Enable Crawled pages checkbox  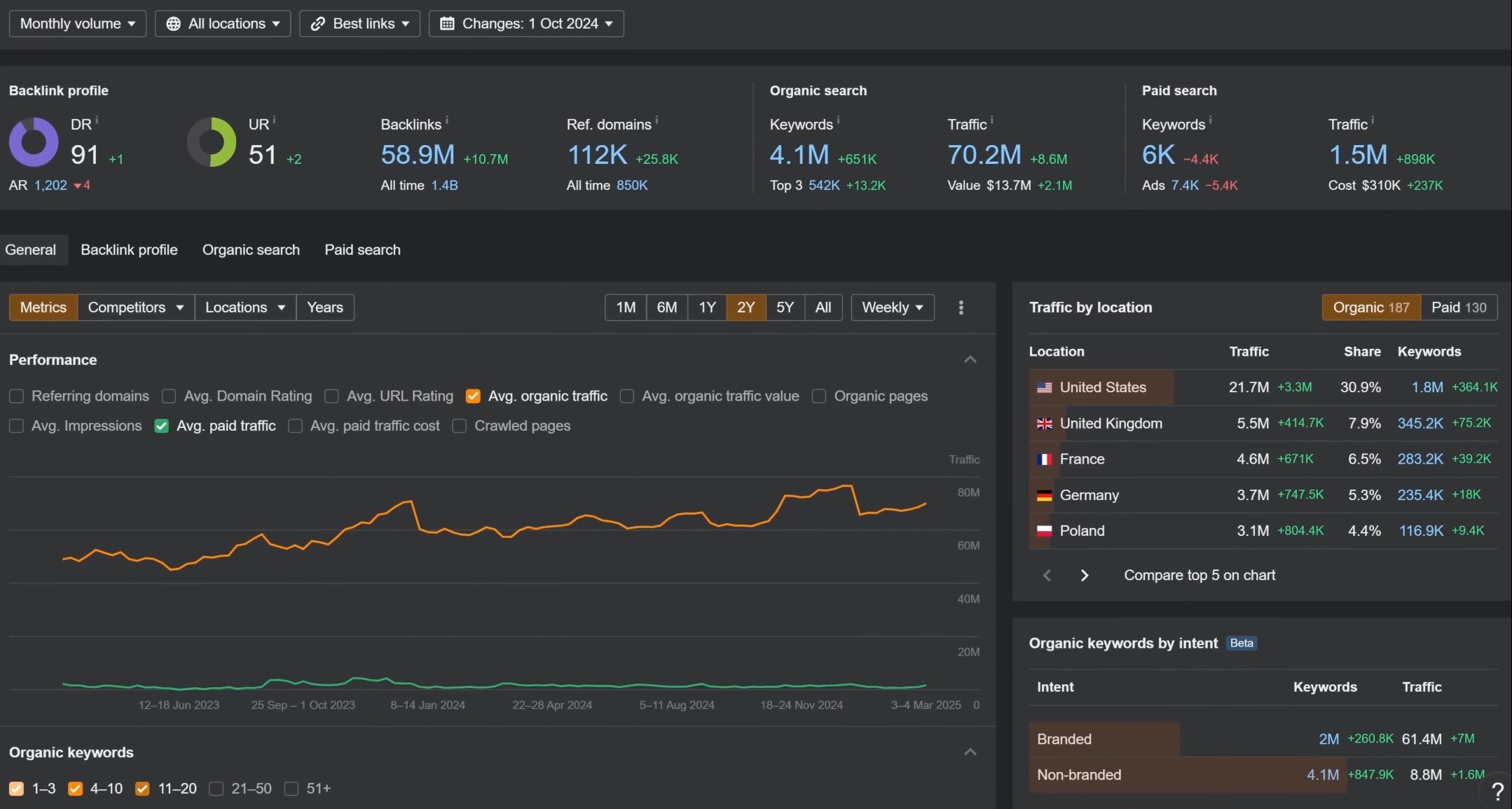(460, 426)
